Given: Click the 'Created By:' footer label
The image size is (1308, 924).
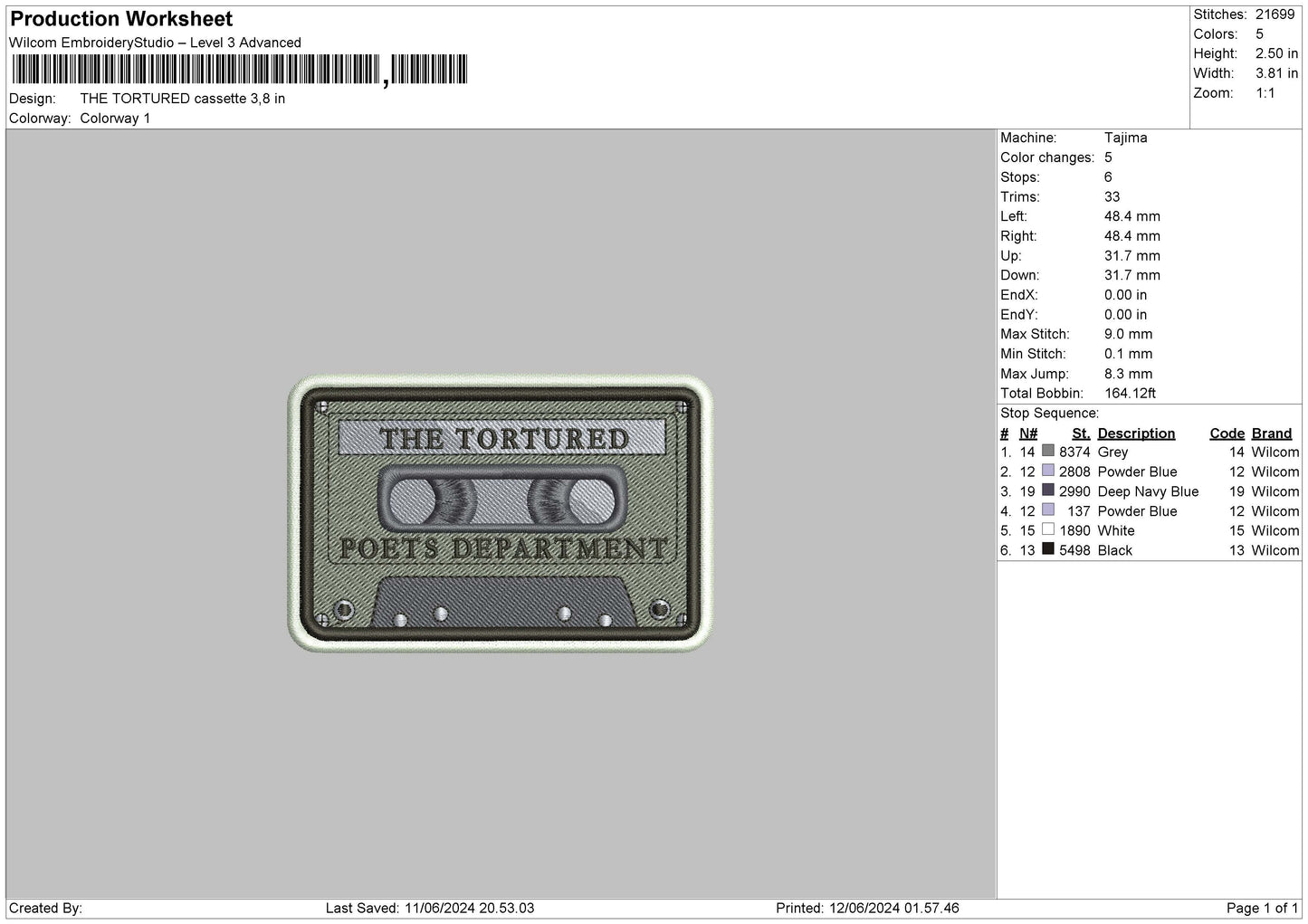Looking at the screenshot, I should 46,908.
